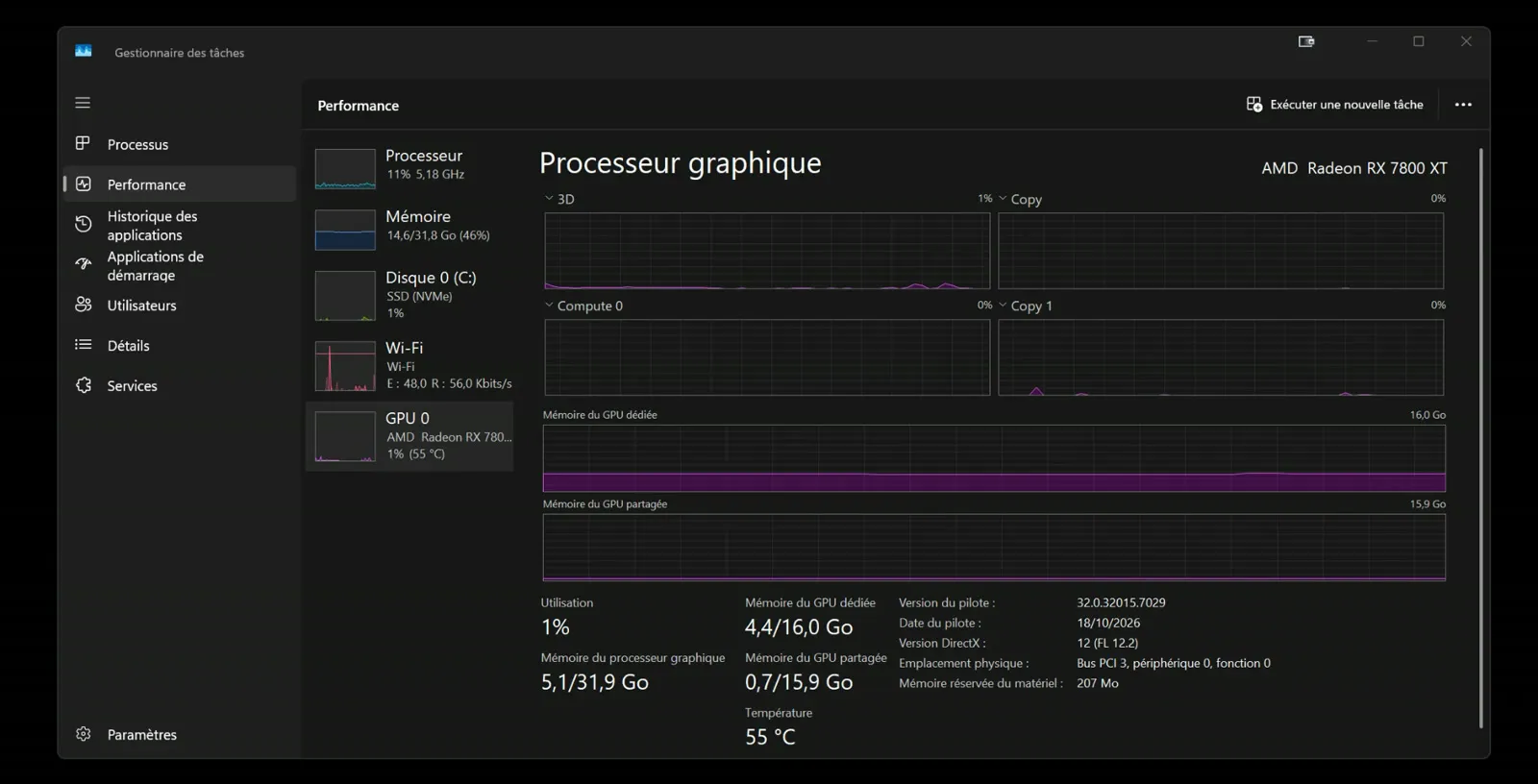Click the 5,1/31,9 Go GPU memory value
The height and width of the screenshot is (784, 1538).
pos(595,682)
